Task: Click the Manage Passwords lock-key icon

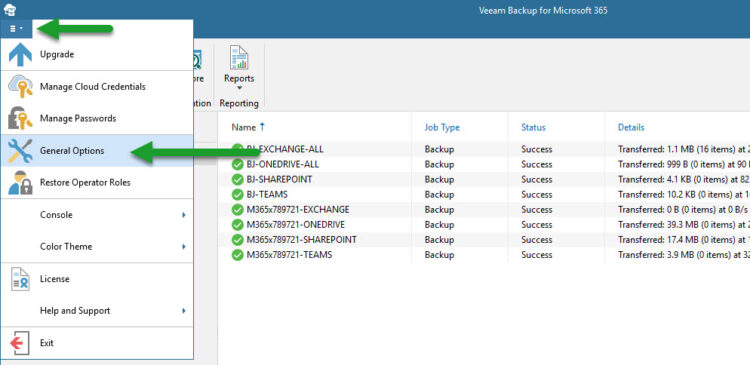Action: coord(20,118)
